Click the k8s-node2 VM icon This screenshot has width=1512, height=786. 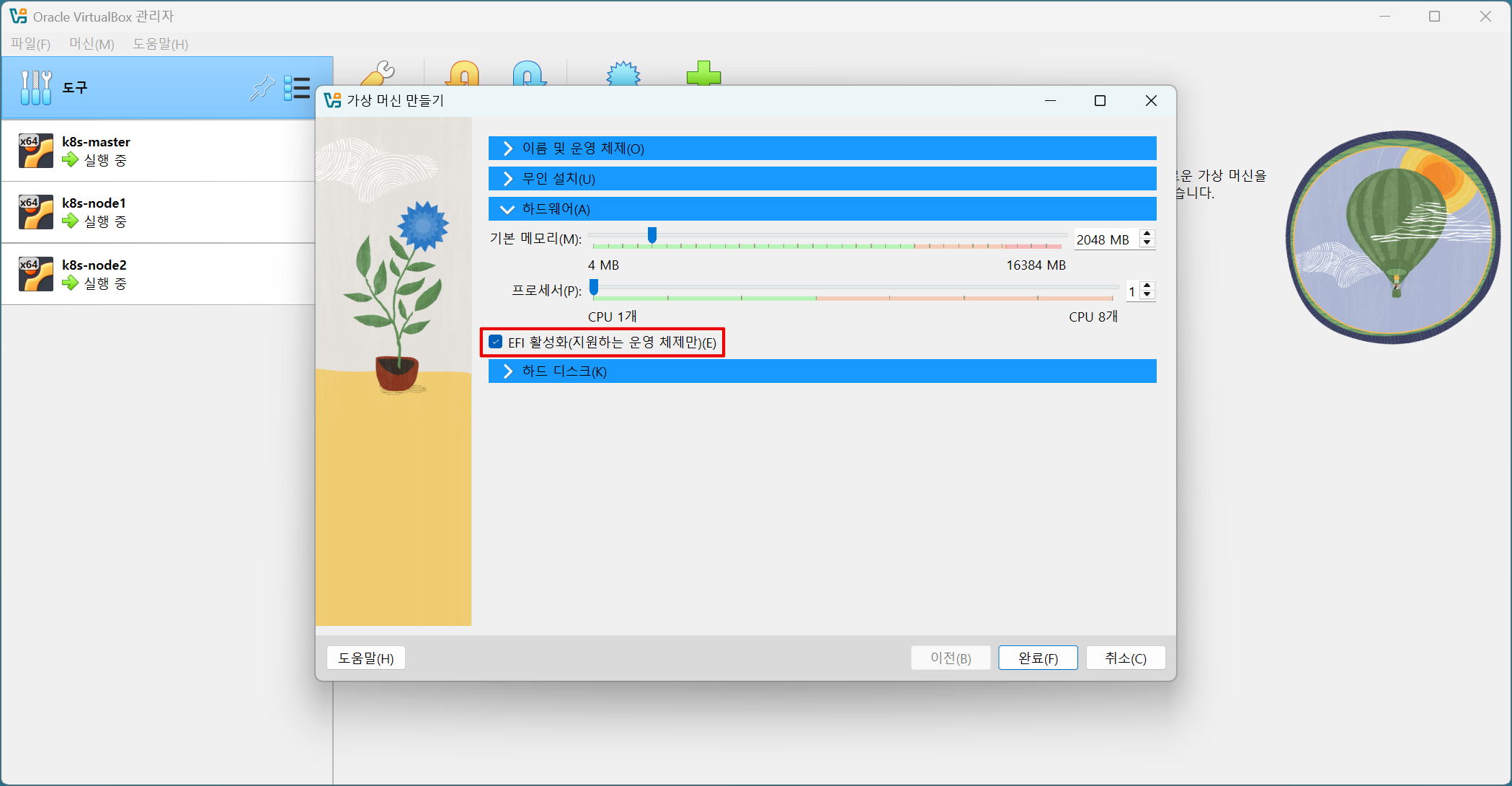click(x=36, y=274)
